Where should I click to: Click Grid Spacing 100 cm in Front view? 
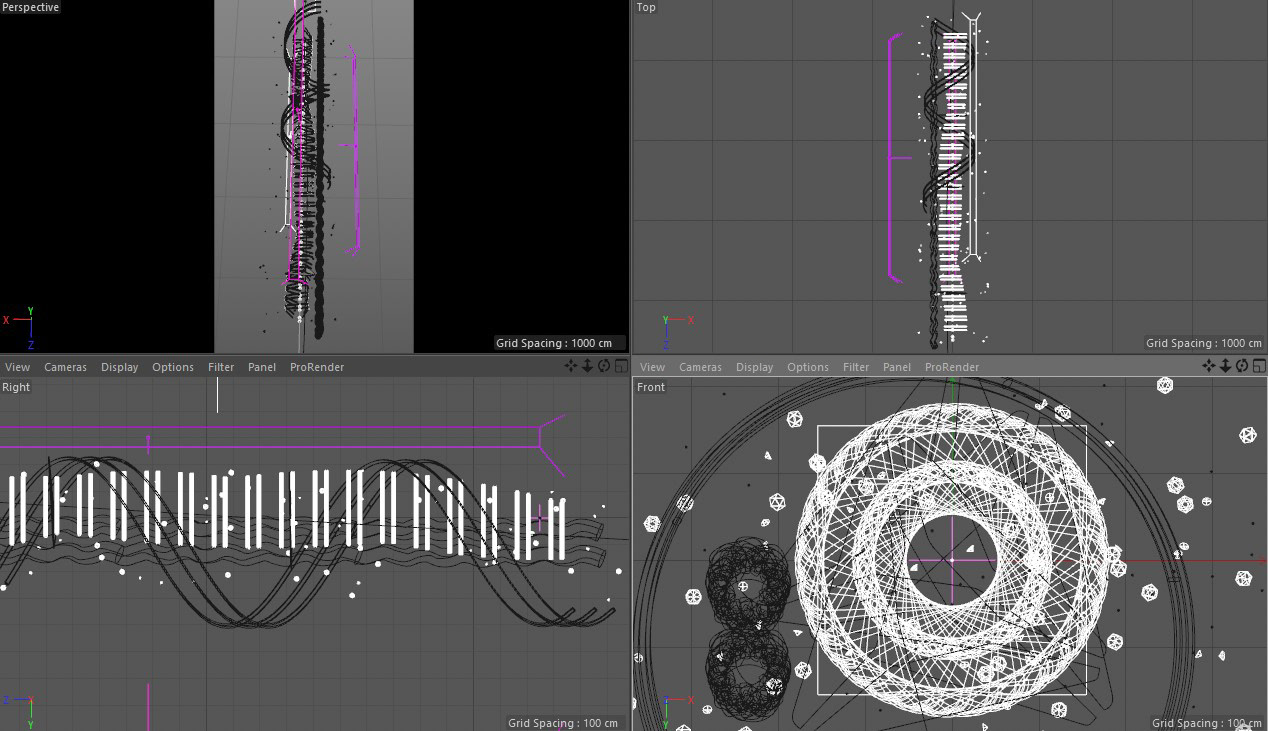click(x=1207, y=723)
